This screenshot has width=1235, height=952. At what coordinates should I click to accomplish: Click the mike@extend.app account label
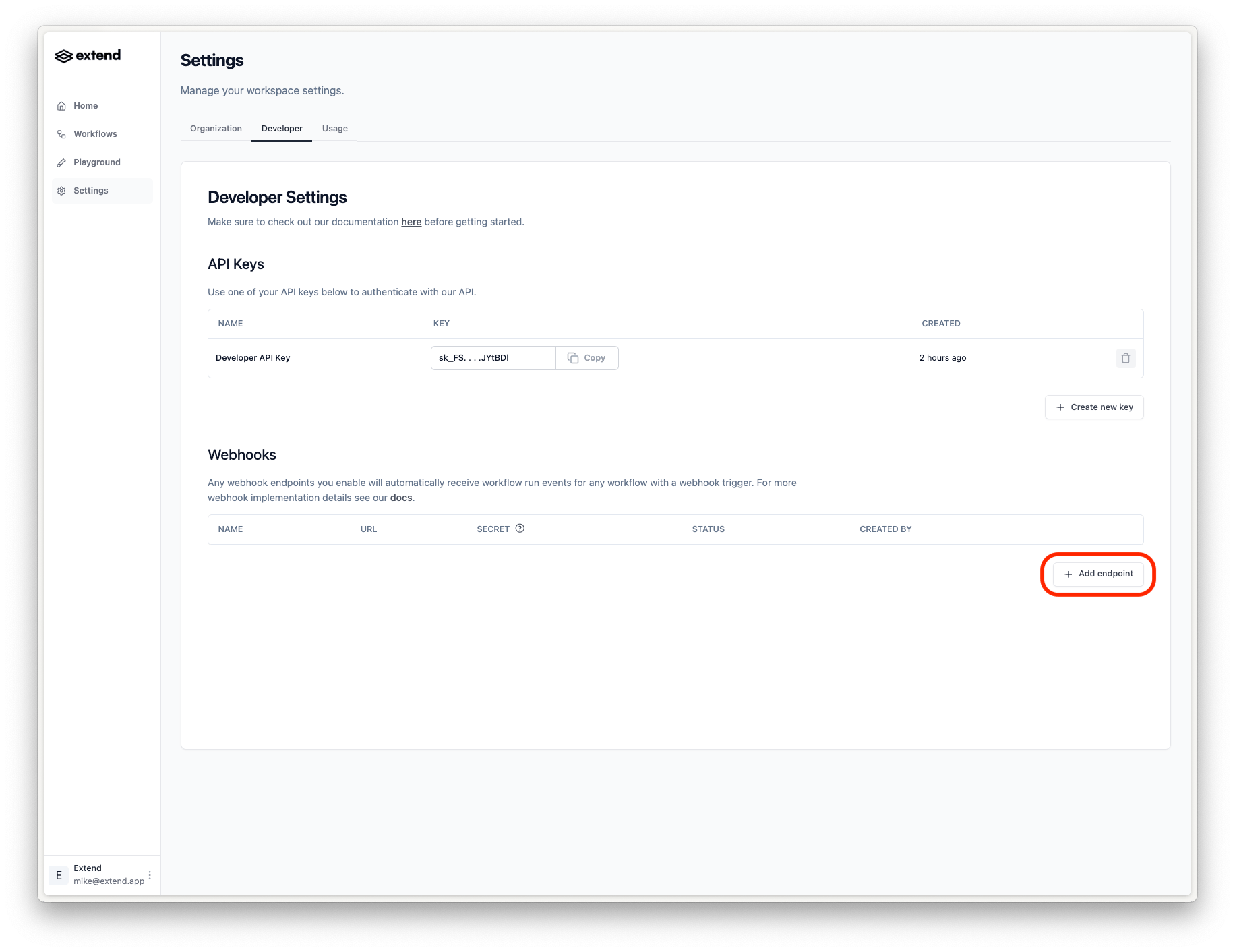pos(109,881)
